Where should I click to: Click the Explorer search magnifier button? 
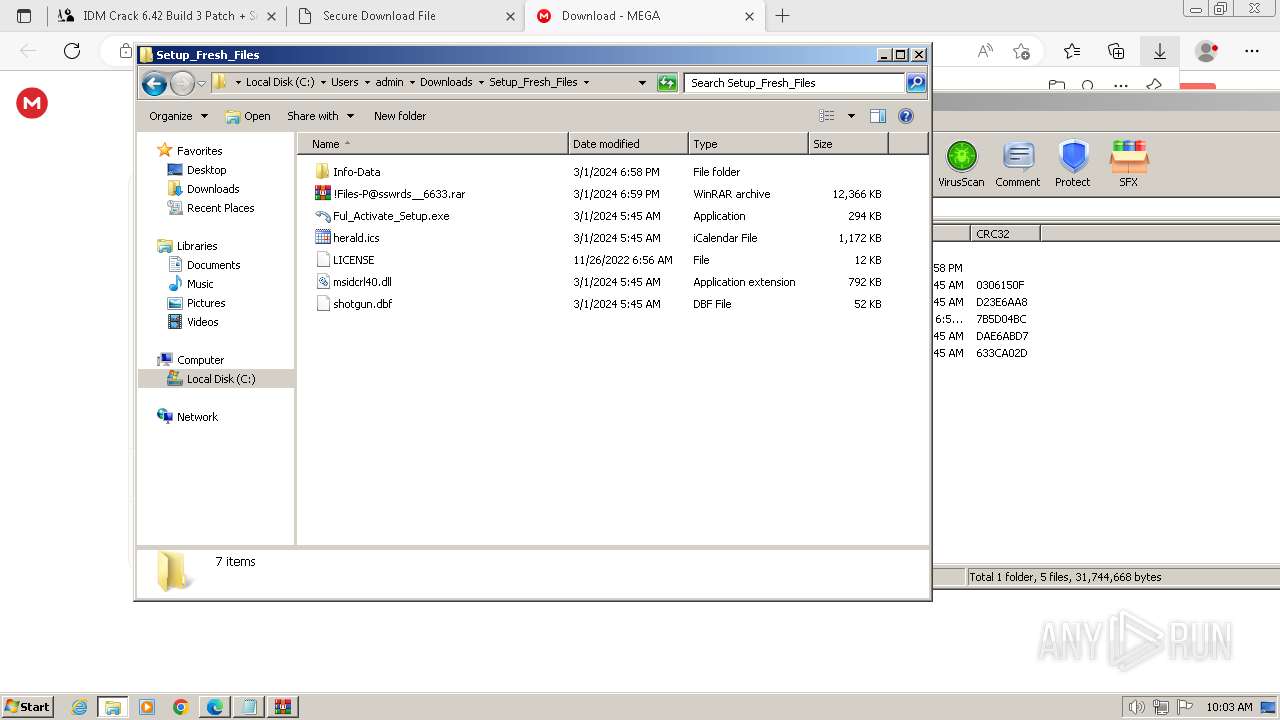click(x=916, y=83)
